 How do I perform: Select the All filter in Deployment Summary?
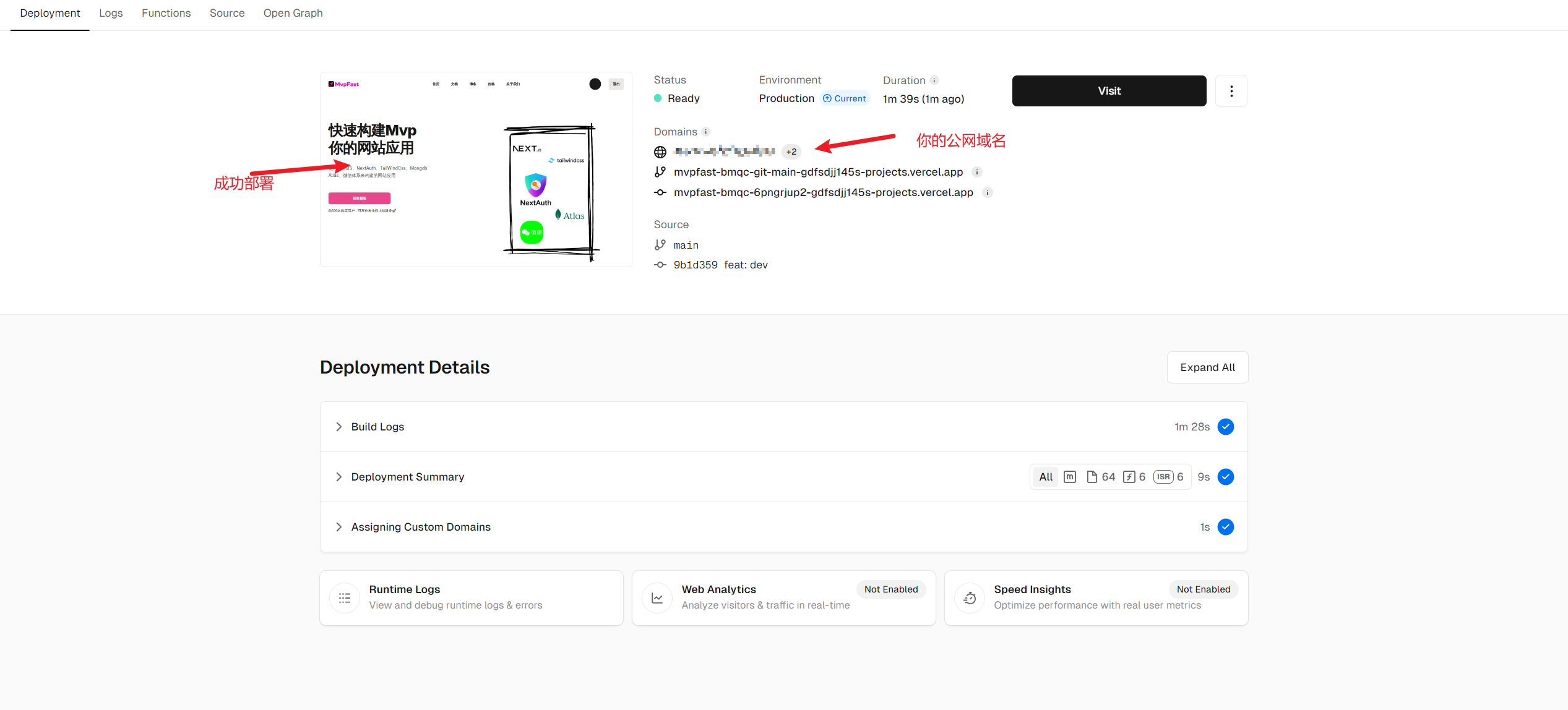point(1046,477)
